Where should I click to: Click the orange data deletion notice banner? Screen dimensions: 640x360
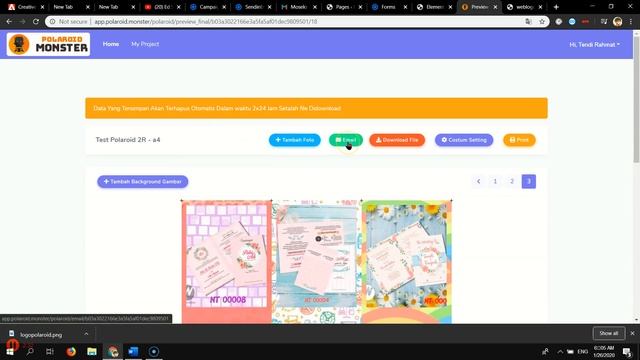316,108
